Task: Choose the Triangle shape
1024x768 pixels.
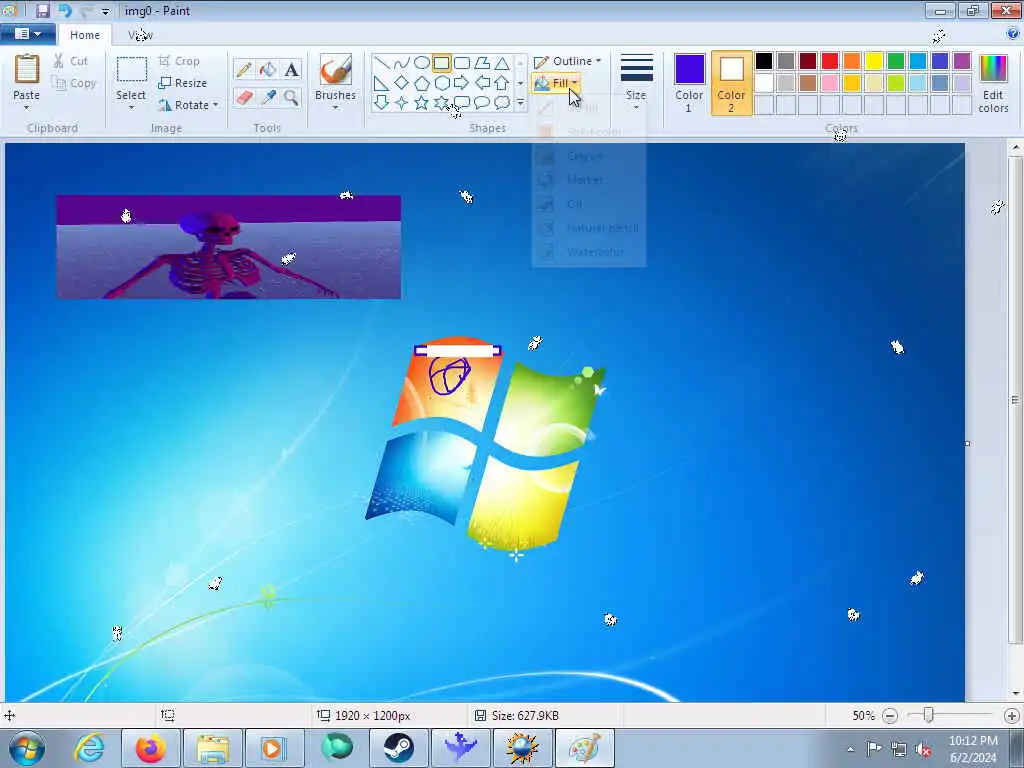Action: click(x=502, y=63)
